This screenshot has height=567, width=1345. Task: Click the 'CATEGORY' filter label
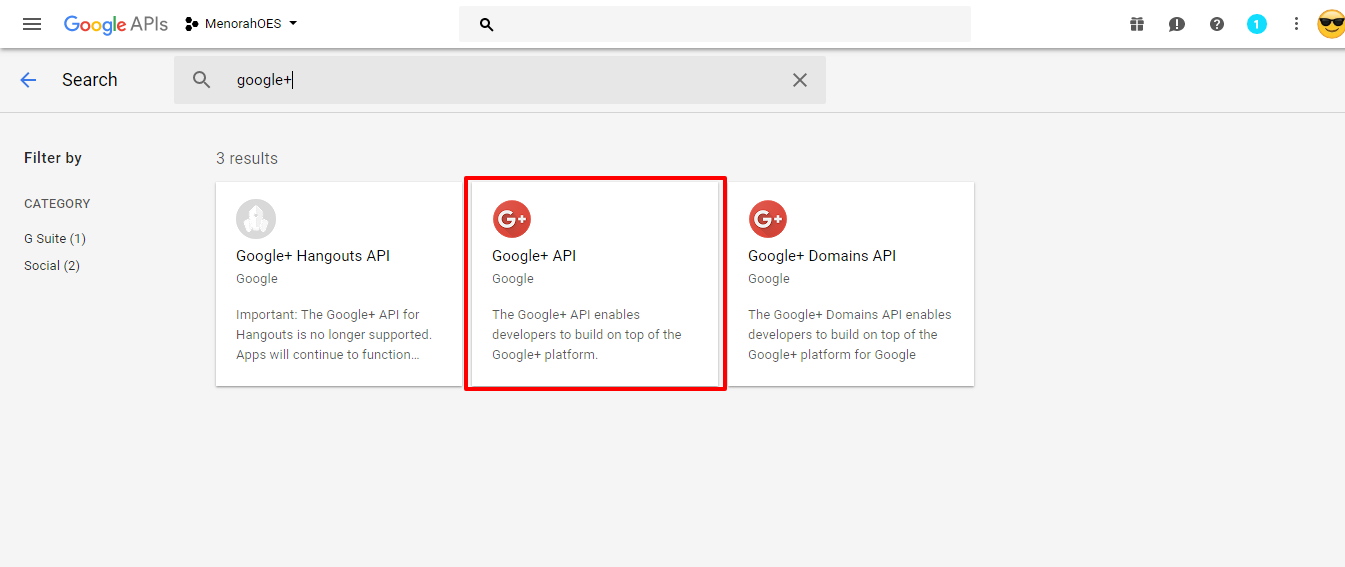pos(57,204)
